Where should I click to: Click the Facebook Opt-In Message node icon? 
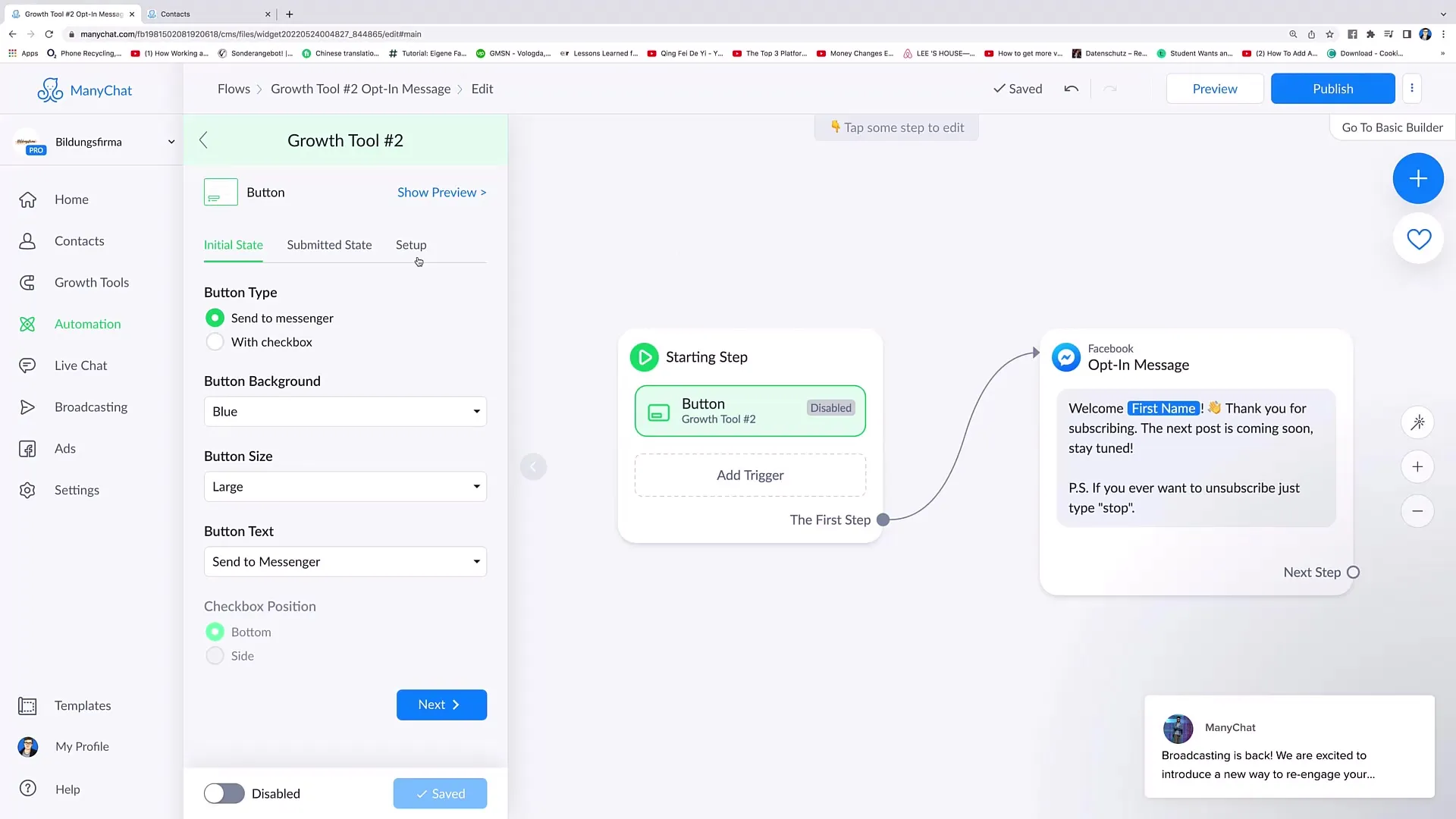(x=1066, y=357)
